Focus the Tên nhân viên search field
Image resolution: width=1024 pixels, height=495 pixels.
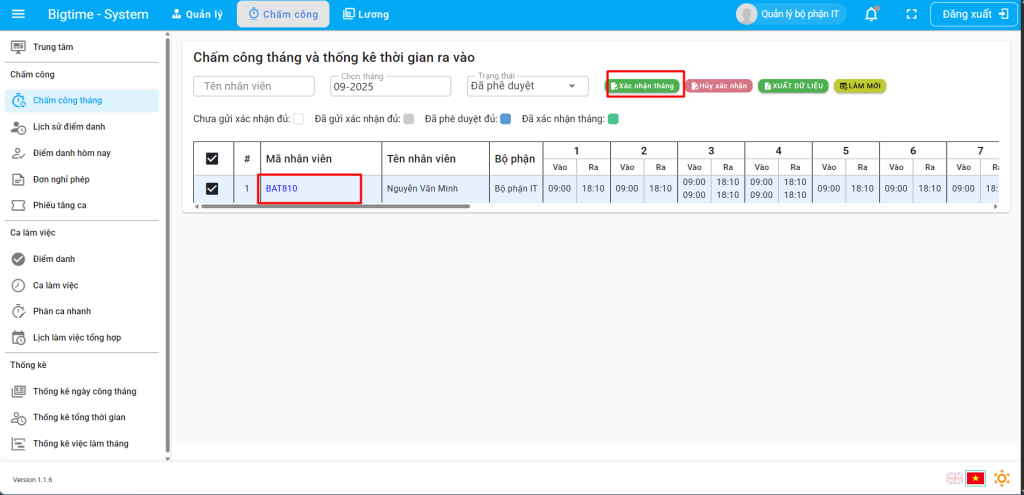coord(253,86)
